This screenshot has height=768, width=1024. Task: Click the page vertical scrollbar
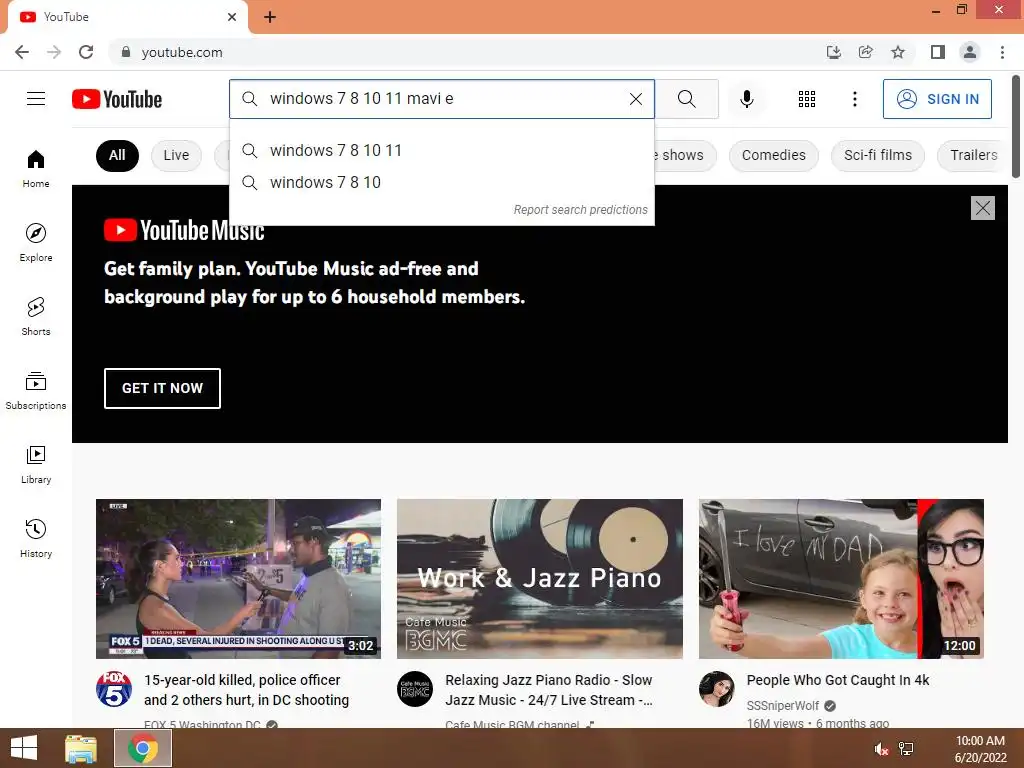(x=1016, y=126)
